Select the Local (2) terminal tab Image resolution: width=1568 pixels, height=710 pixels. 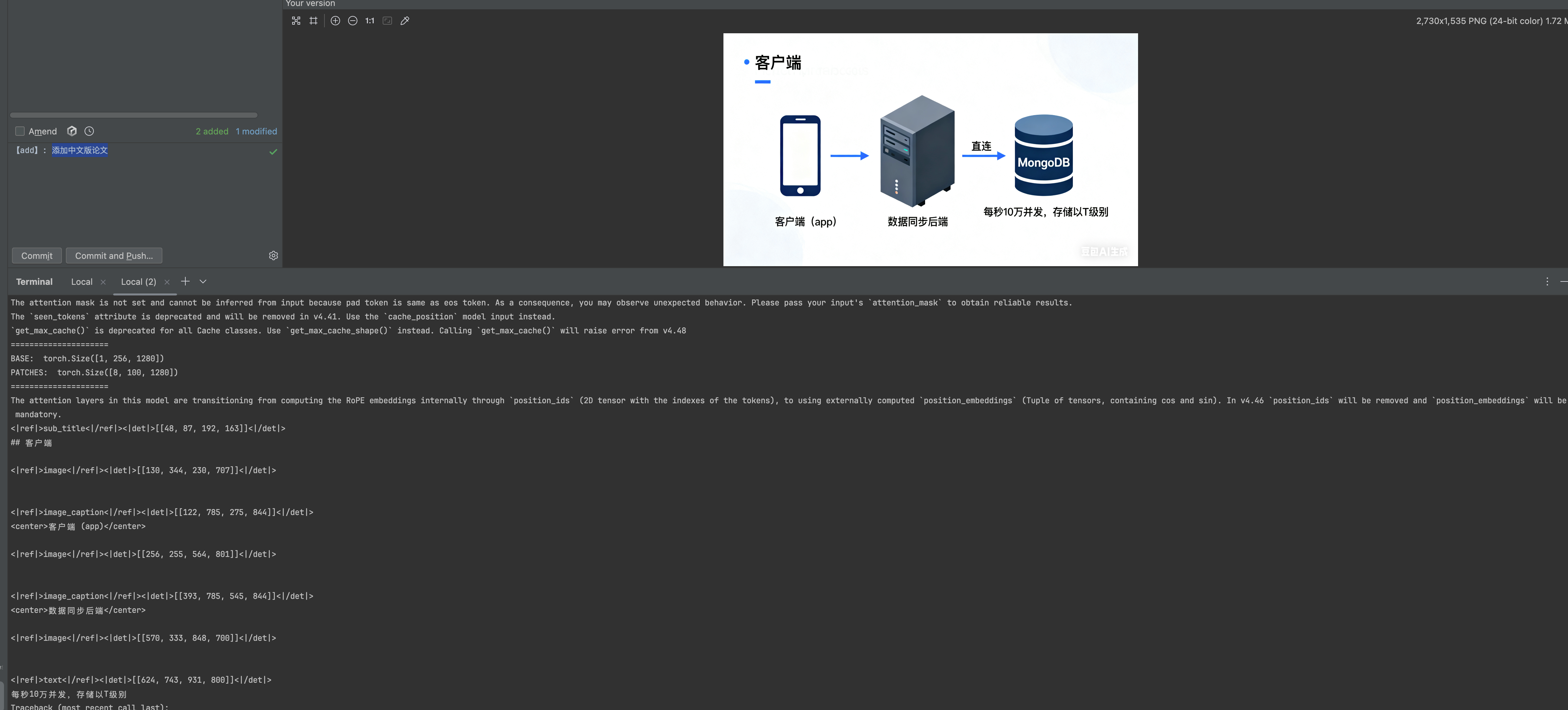pos(138,282)
